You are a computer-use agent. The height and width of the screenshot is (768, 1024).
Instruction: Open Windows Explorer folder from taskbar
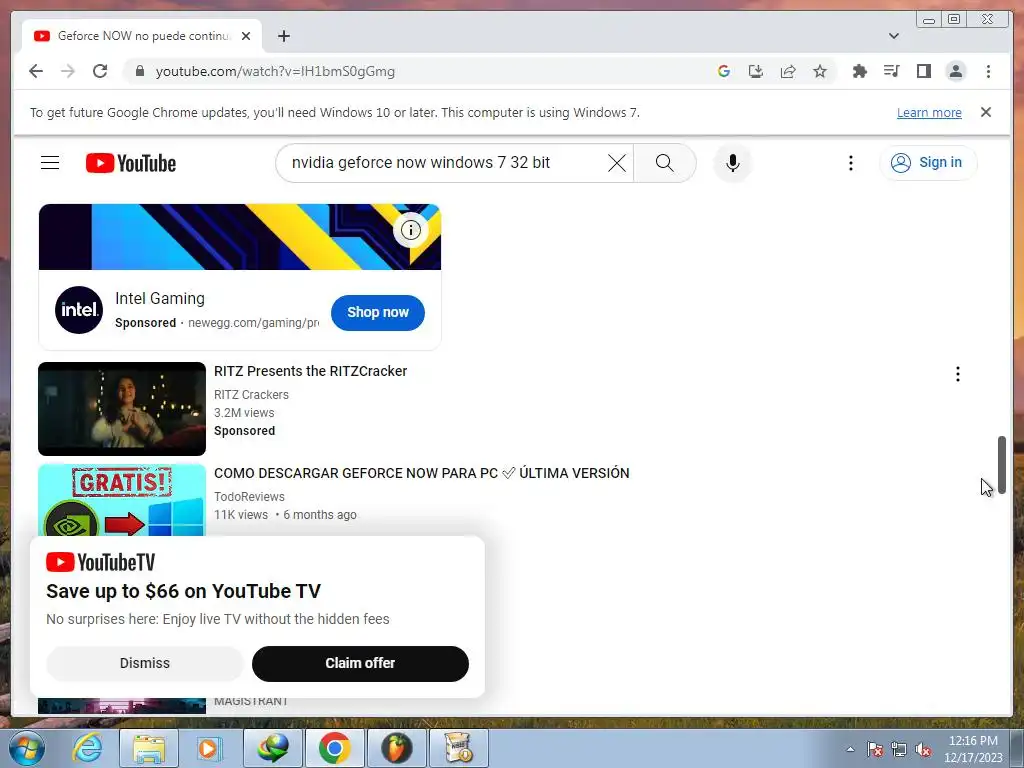149,748
